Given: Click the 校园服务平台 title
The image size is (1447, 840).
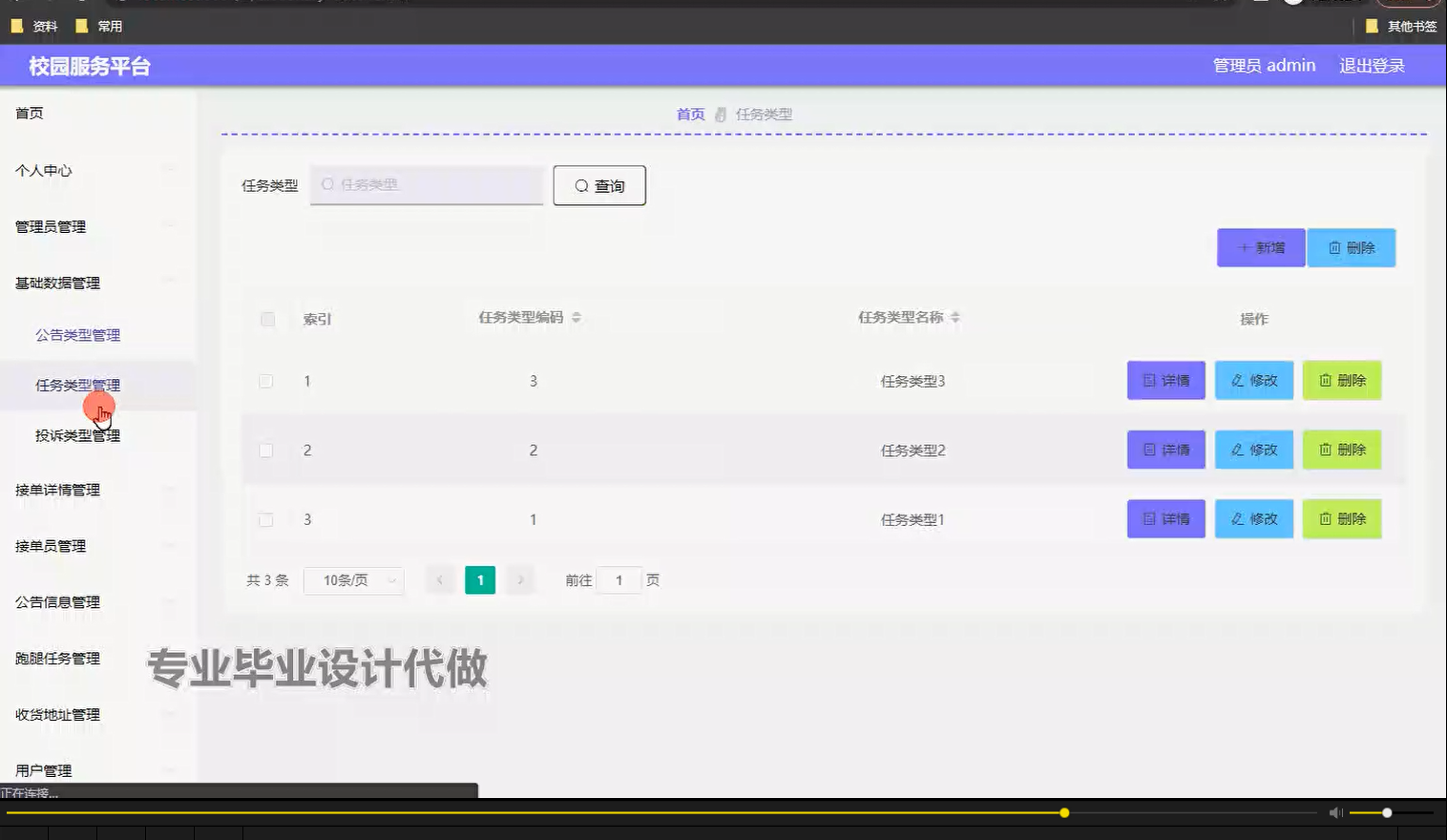Looking at the screenshot, I should pos(90,67).
